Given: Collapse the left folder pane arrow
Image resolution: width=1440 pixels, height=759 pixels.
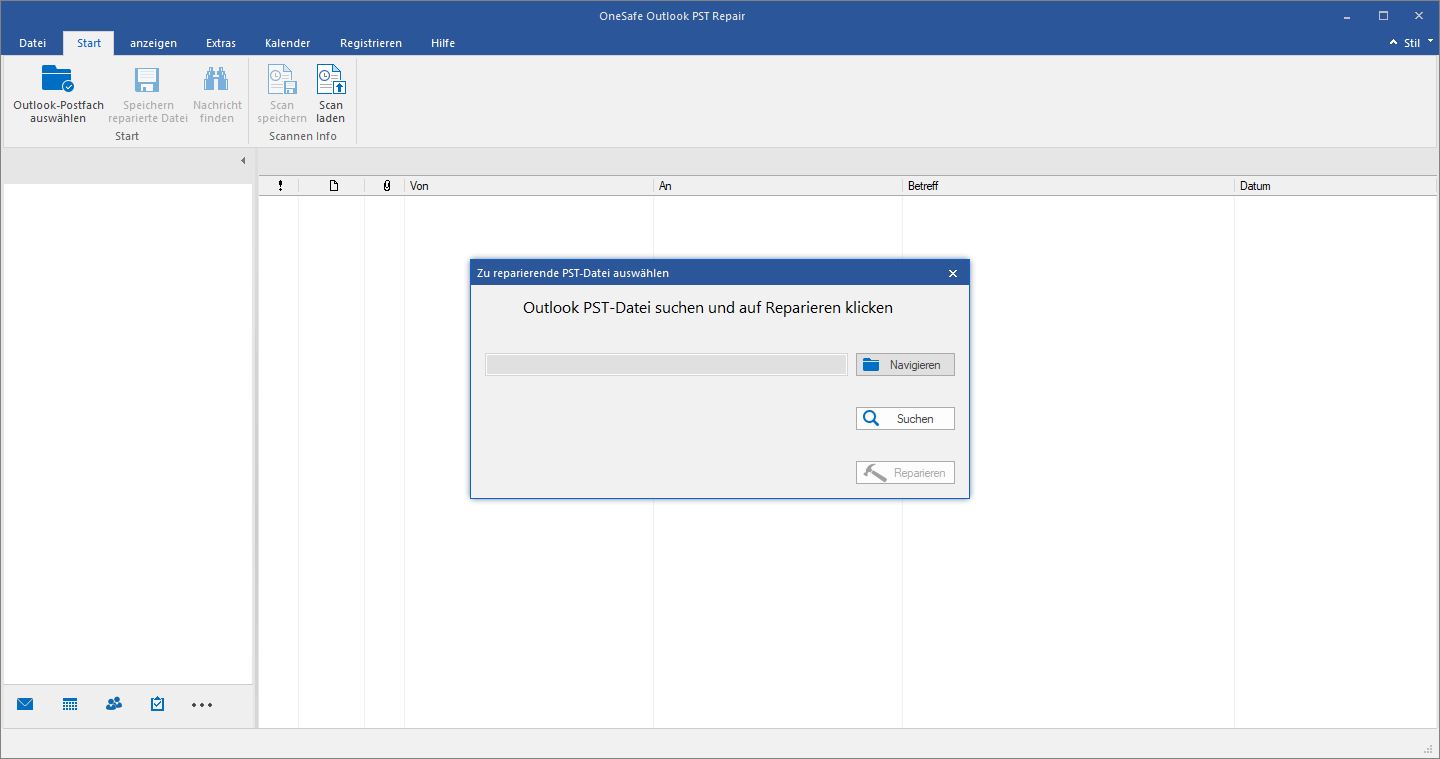Looking at the screenshot, I should [243, 161].
